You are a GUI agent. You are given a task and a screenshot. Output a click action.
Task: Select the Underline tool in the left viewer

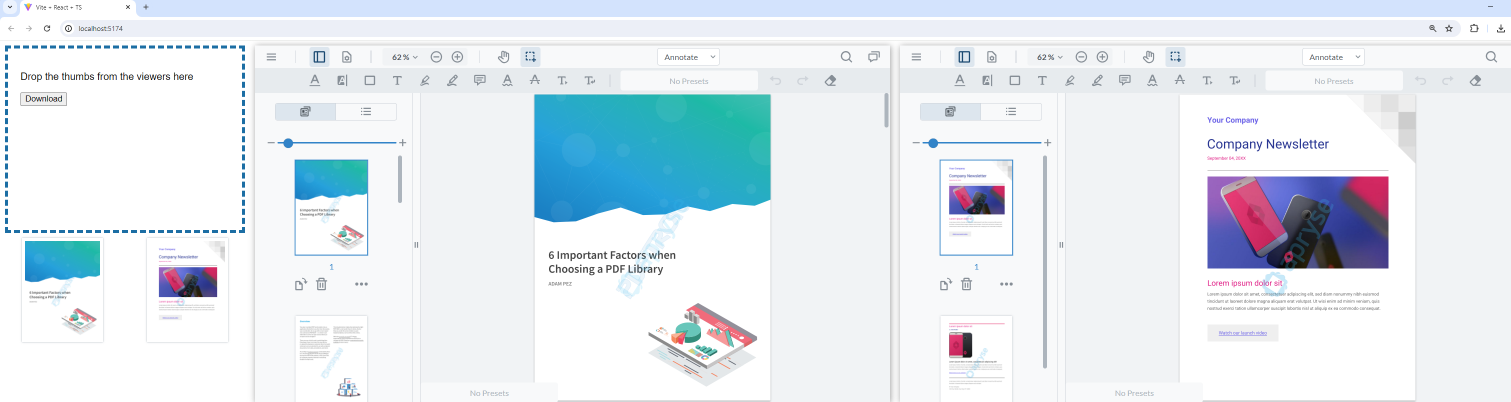pos(315,80)
